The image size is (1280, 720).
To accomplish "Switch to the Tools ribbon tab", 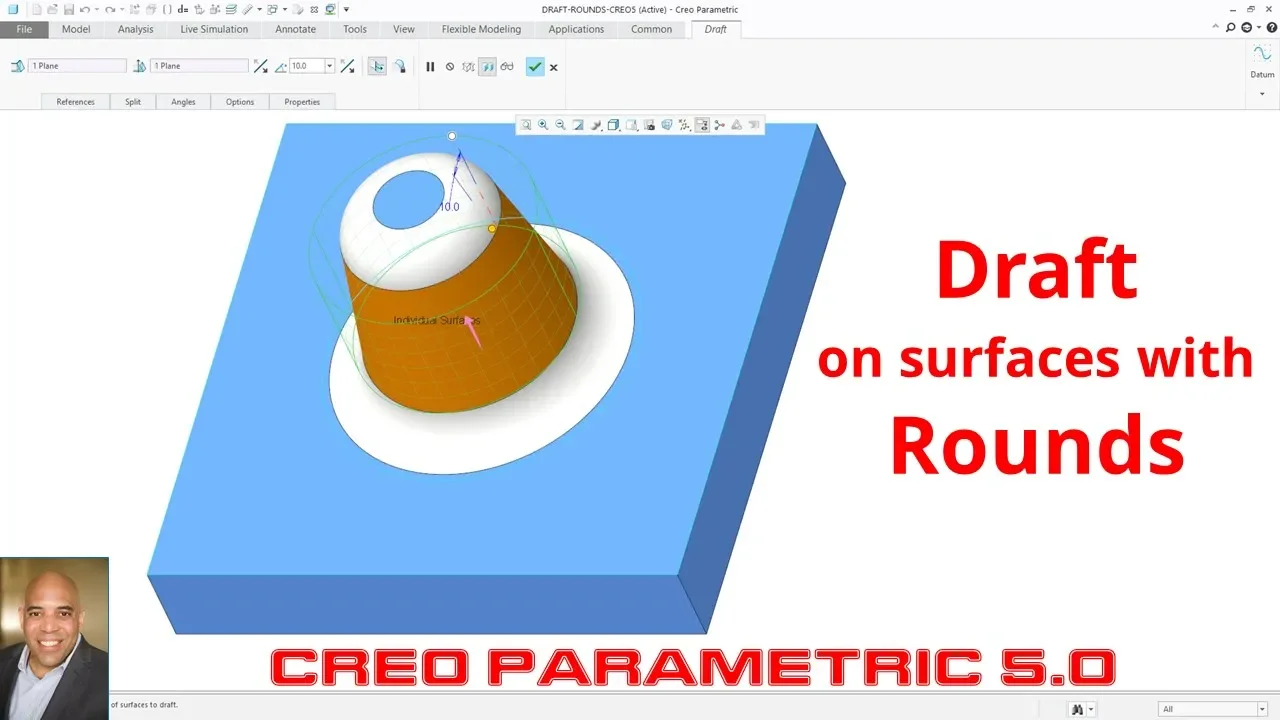I will pyautogui.click(x=355, y=29).
